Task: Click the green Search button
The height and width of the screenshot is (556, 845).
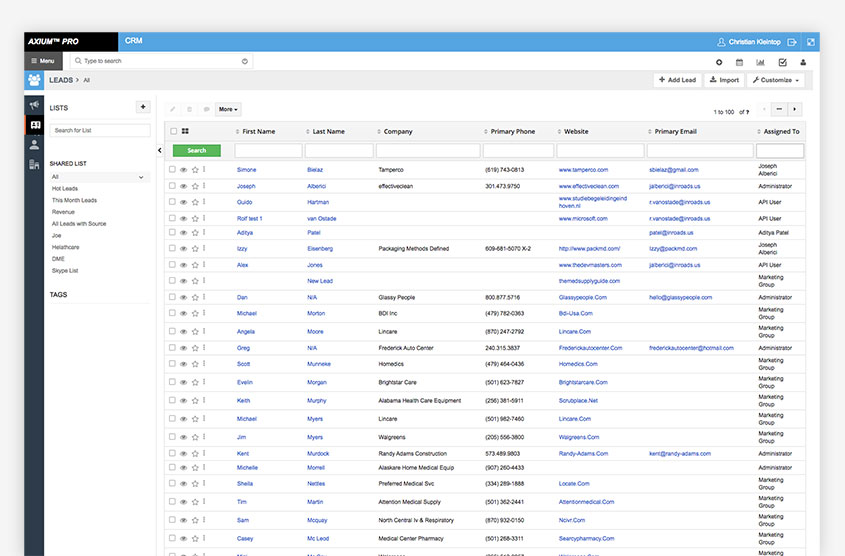Action: pyautogui.click(x=197, y=150)
